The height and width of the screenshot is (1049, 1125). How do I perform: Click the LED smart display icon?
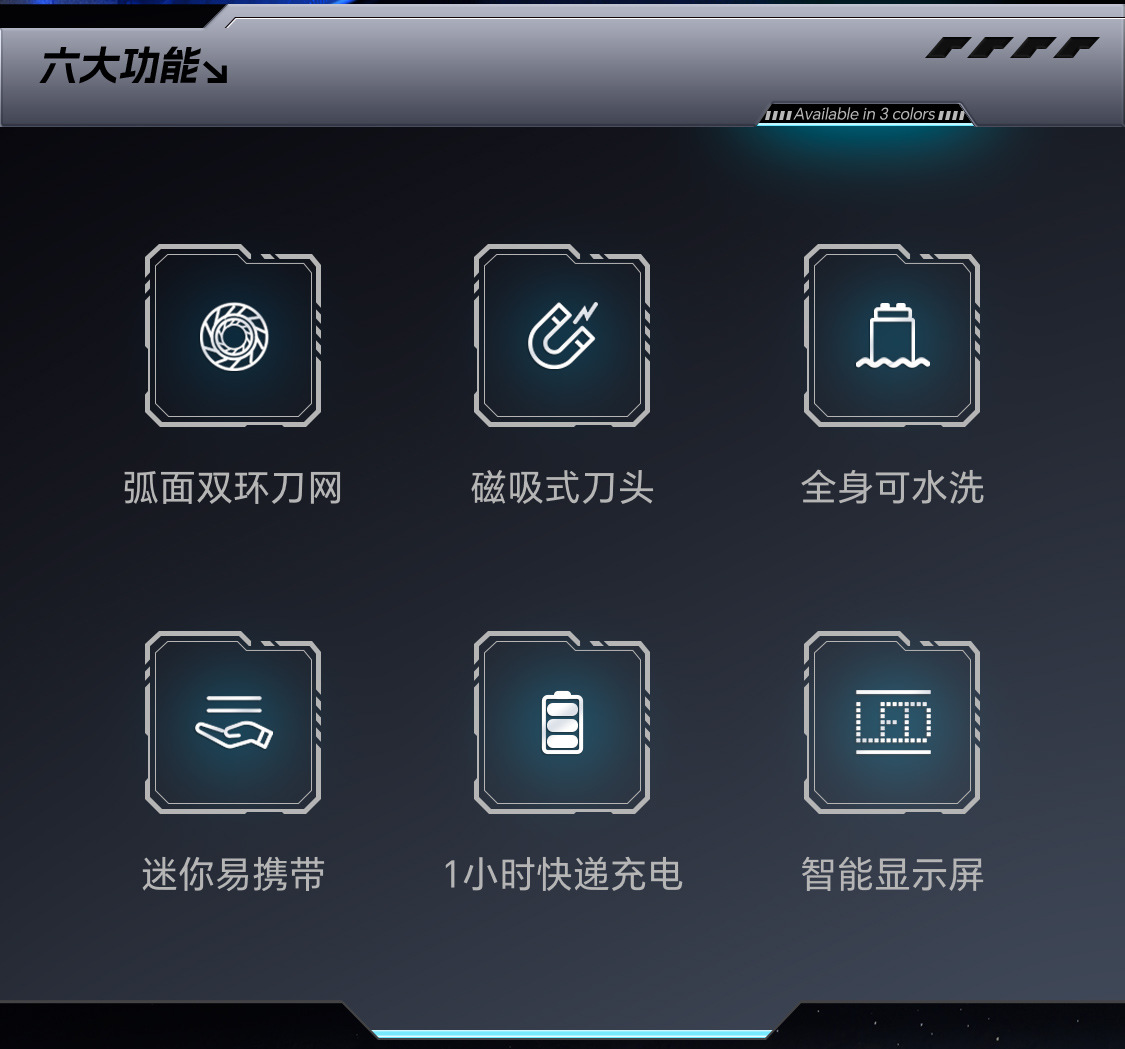pyautogui.click(x=893, y=722)
